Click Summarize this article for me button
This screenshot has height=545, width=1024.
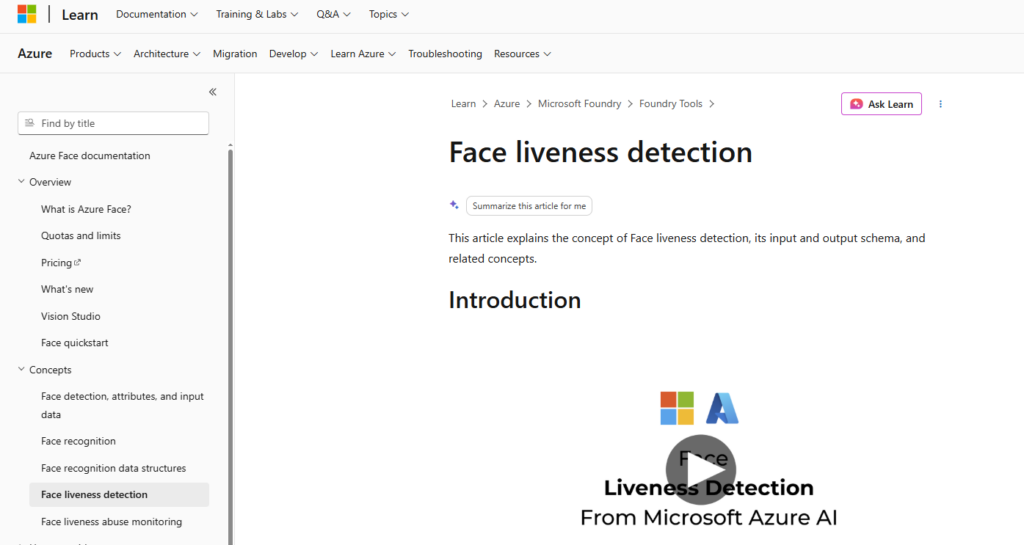[529, 206]
